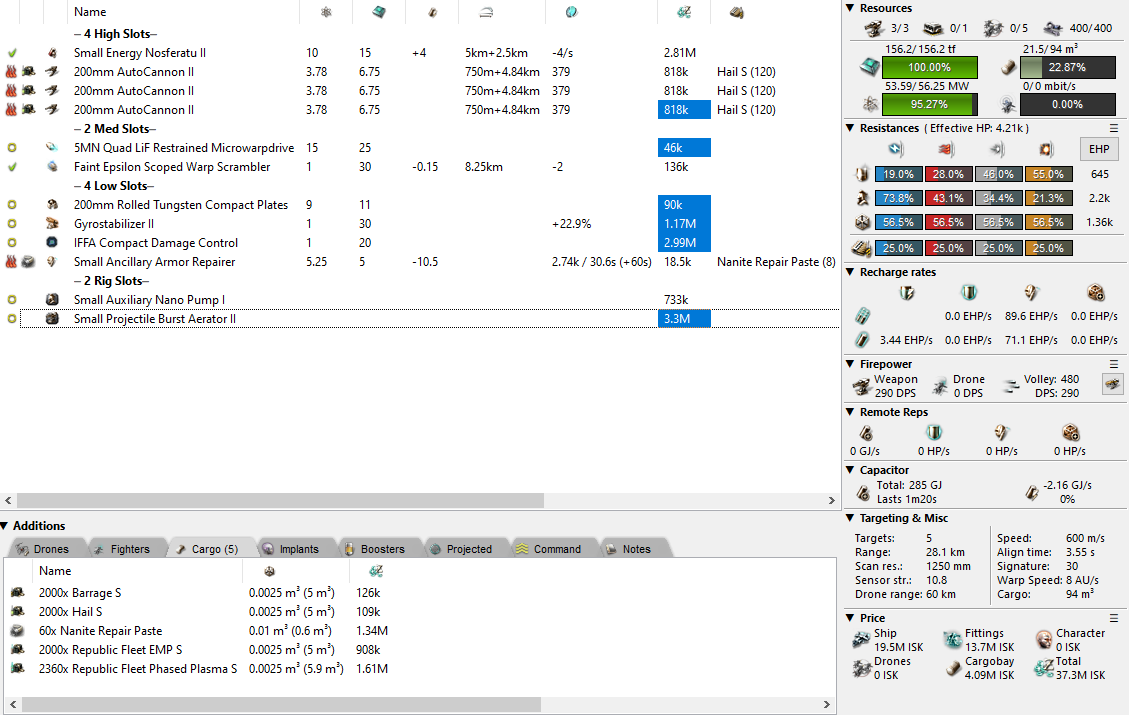Click the Gyrostabilizer II module icon

tap(52, 224)
